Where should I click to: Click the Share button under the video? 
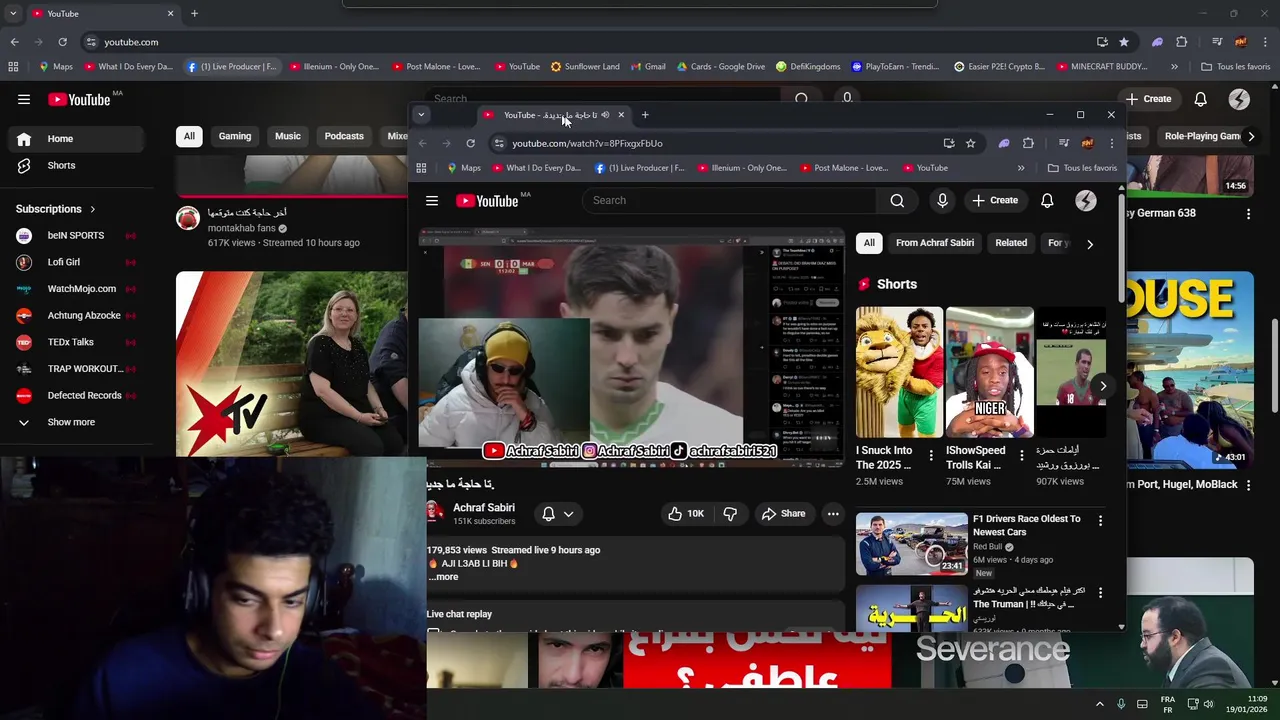click(783, 514)
